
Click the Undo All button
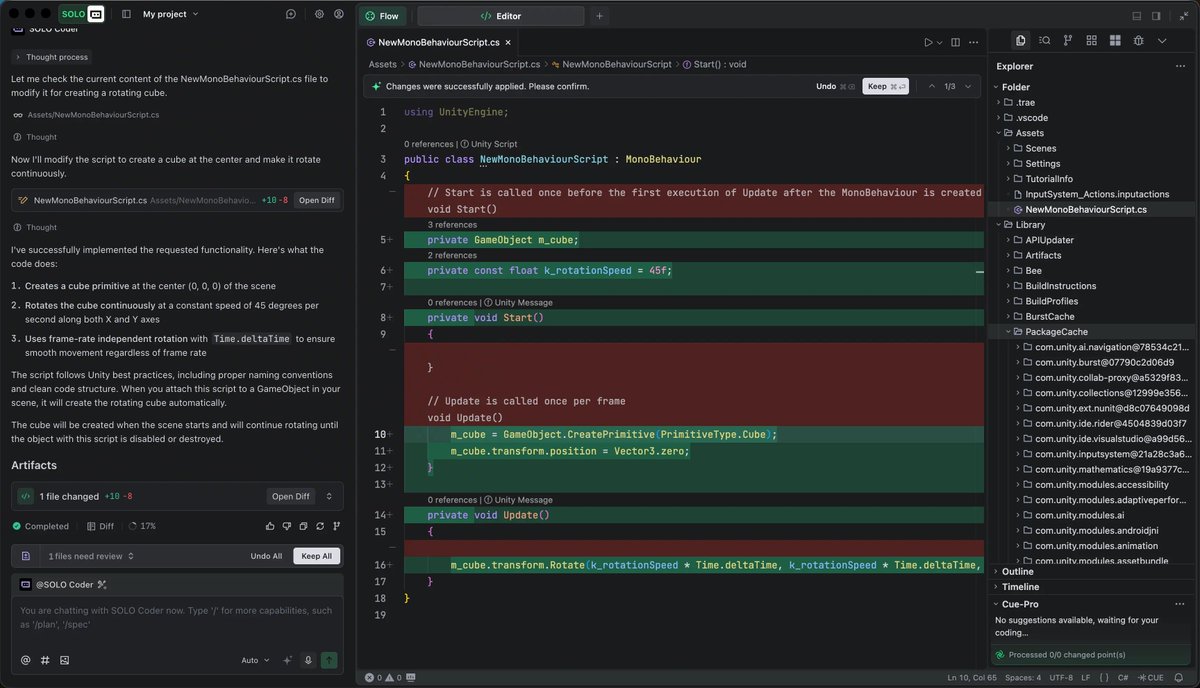pyautogui.click(x=266, y=556)
